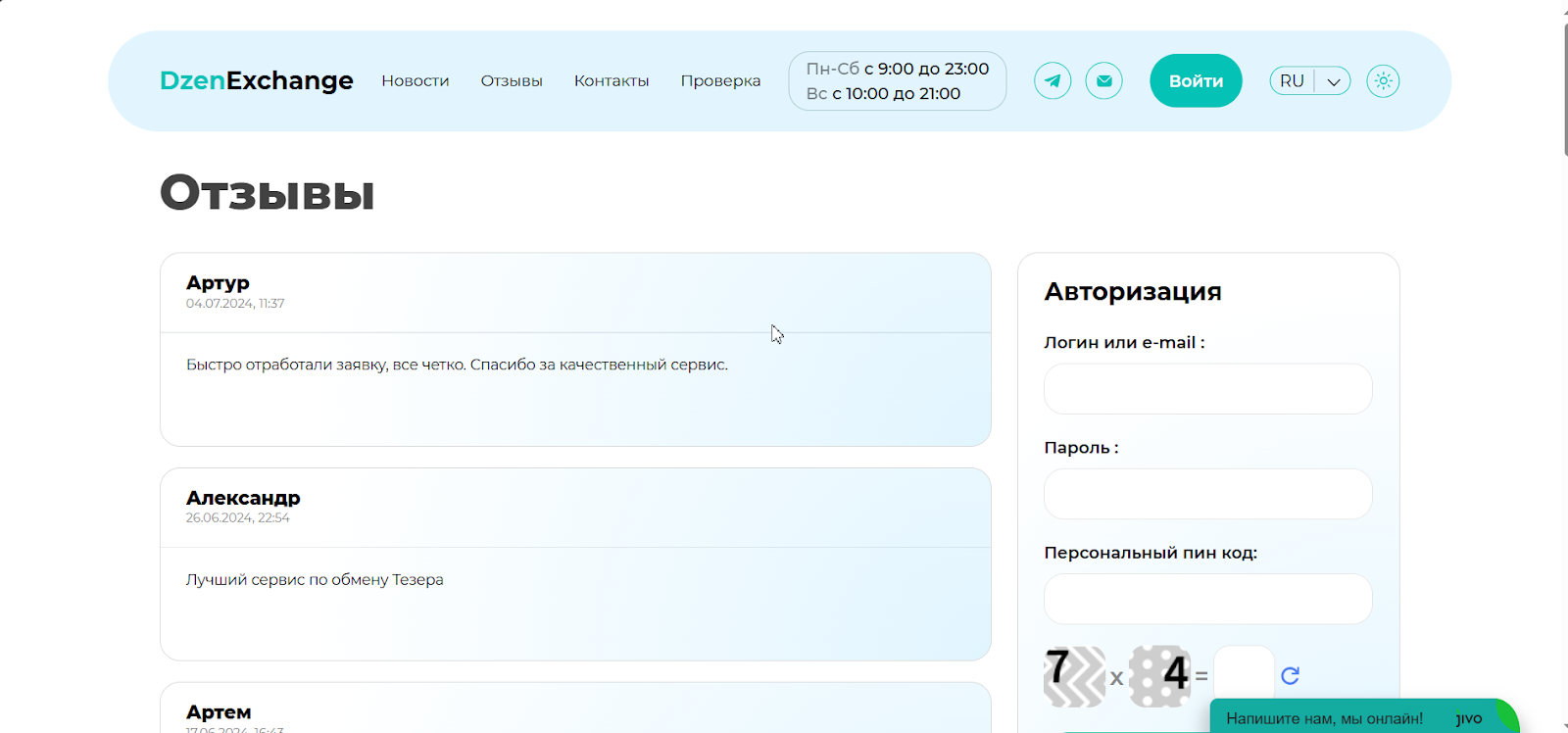Click the Авторизация heading
Screen dimensions: 1568x733
tap(1133, 292)
